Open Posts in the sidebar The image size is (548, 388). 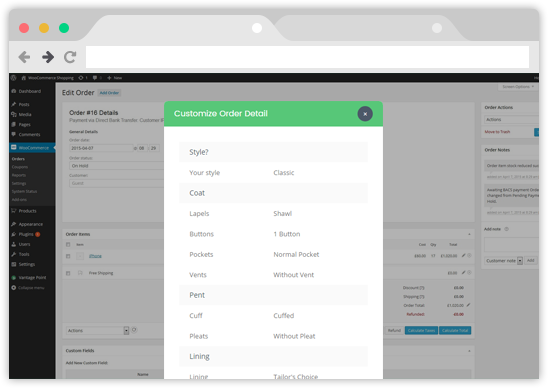(21, 105)
